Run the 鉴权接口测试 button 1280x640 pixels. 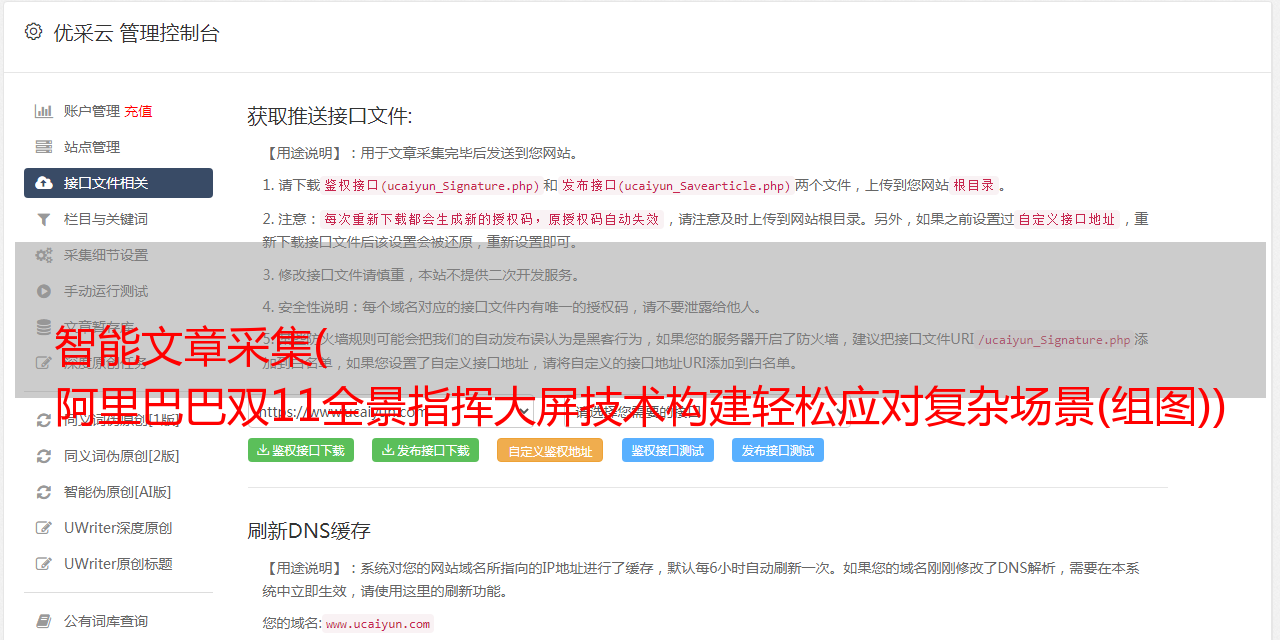click(x=668, y=450)
